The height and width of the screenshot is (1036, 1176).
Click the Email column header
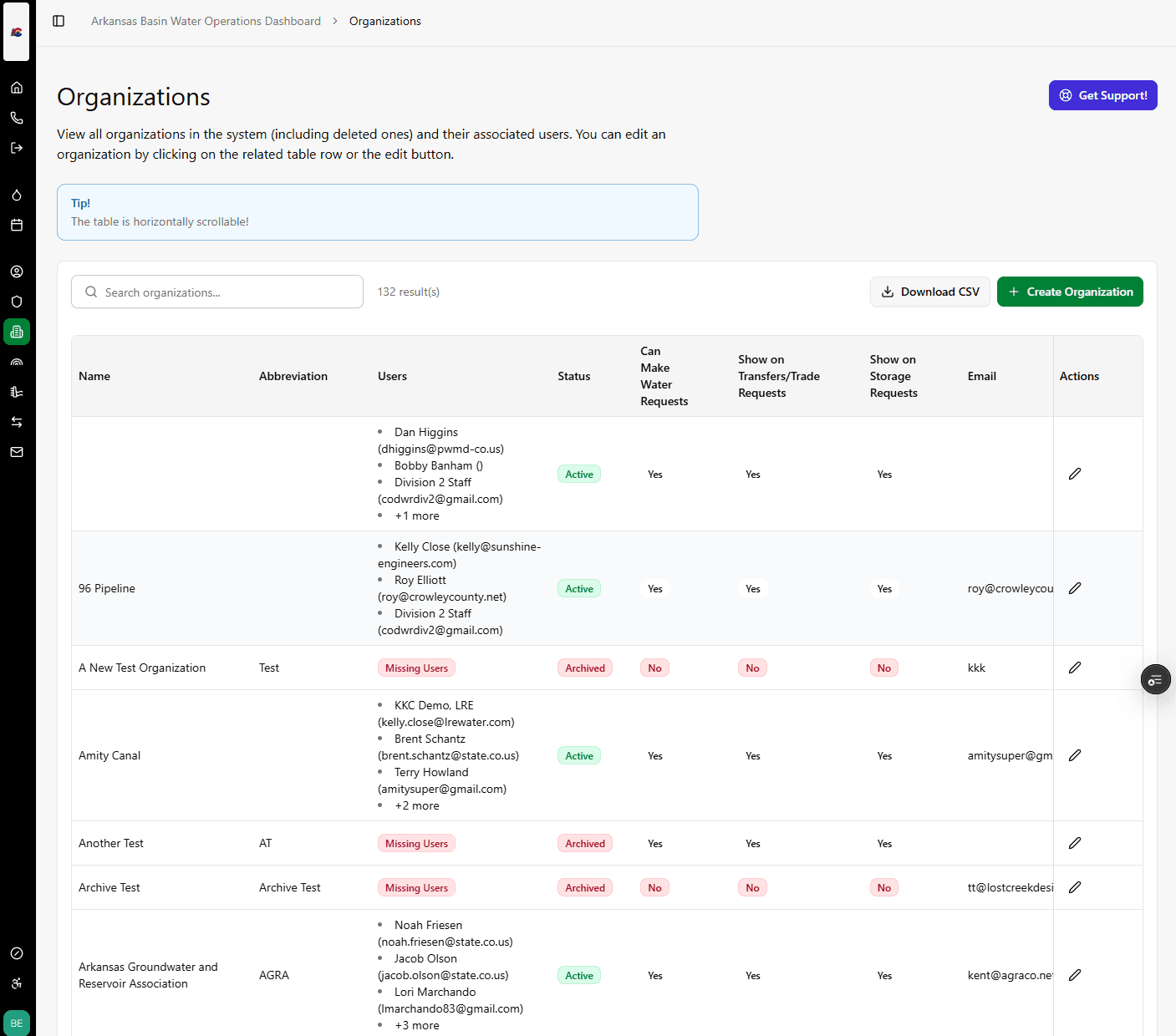point(982,376)
